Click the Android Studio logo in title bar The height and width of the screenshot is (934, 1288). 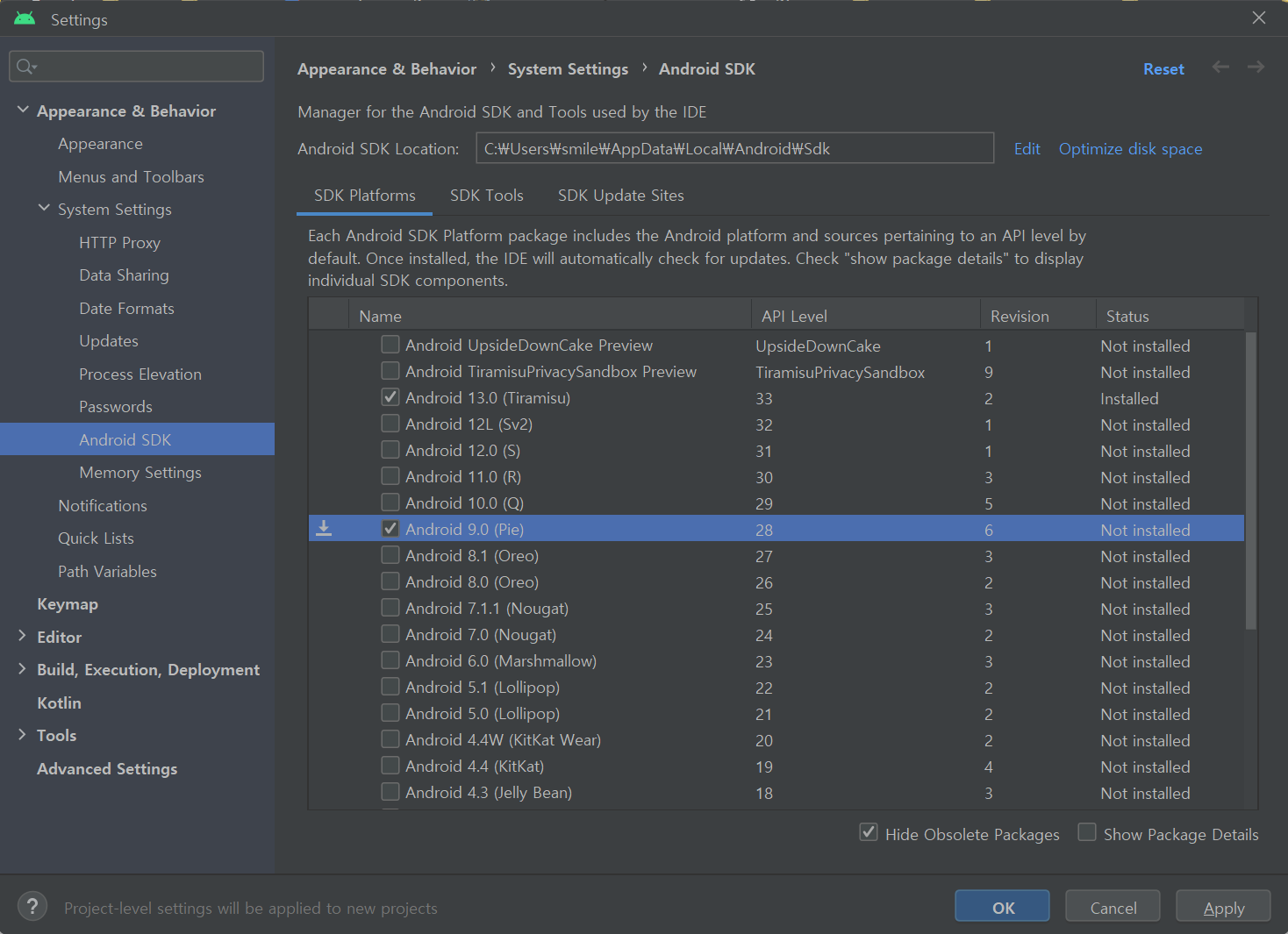coord(25,18)
